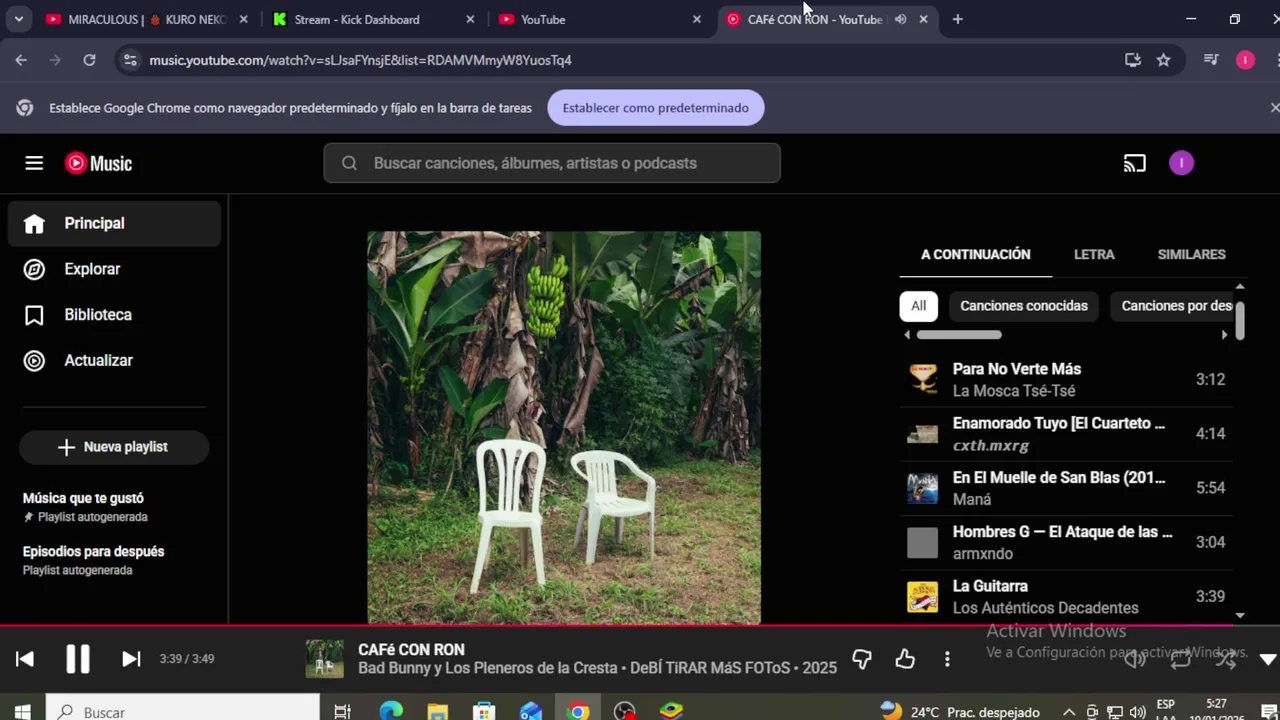Click the address bar URL
Viewport: 1280px width, 720px height.
click(x=360, y=60)
